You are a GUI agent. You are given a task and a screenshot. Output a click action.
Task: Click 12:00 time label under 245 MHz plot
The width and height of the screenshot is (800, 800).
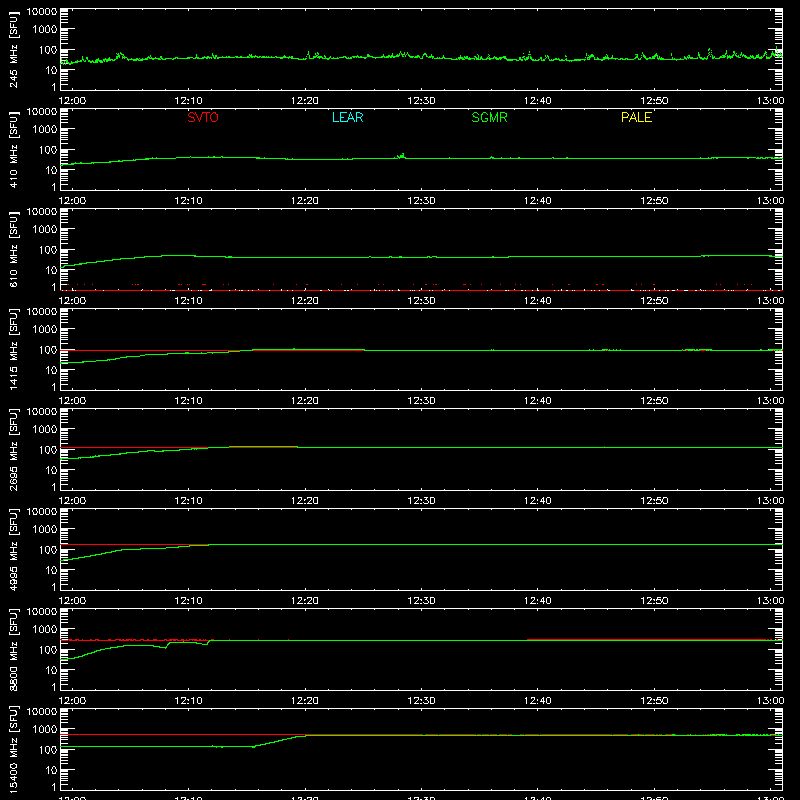point(72,101)
